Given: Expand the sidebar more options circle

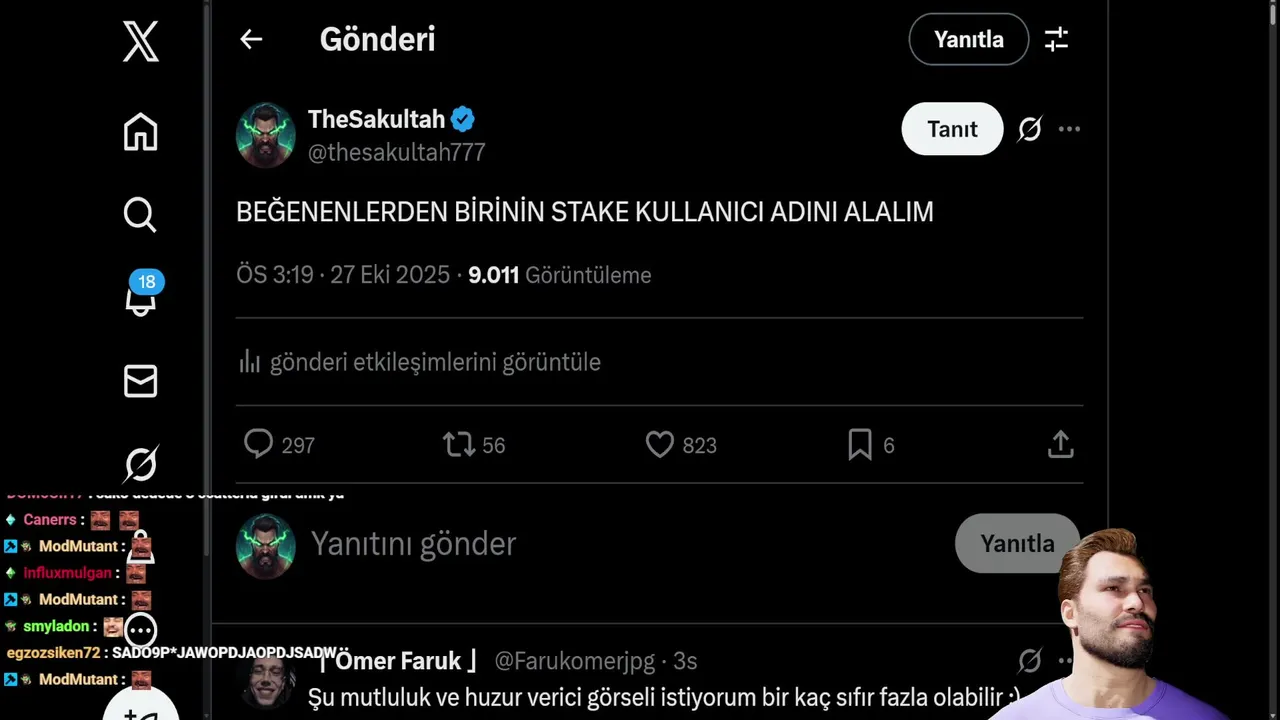Looking at the screenshot, I should click(x=141, y=631).
